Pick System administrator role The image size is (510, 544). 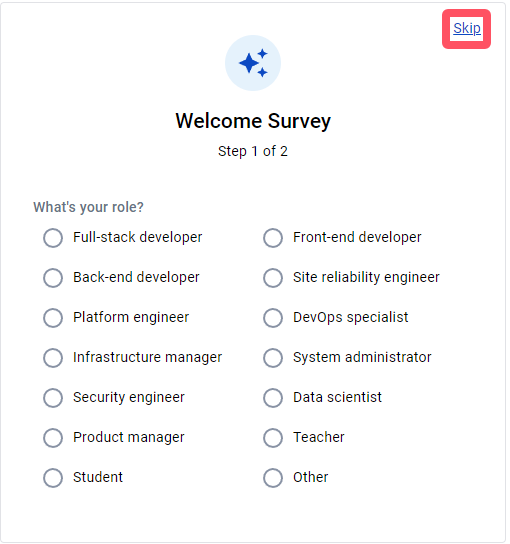coord(273,357)
